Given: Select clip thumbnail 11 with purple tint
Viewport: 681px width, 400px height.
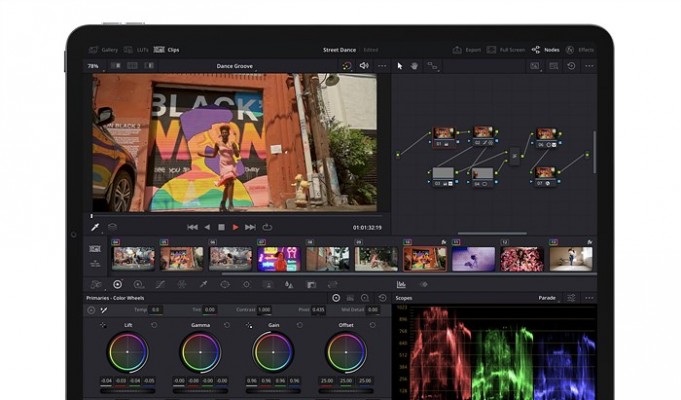Looking at the screenshot, I should [x=473, y=259].
